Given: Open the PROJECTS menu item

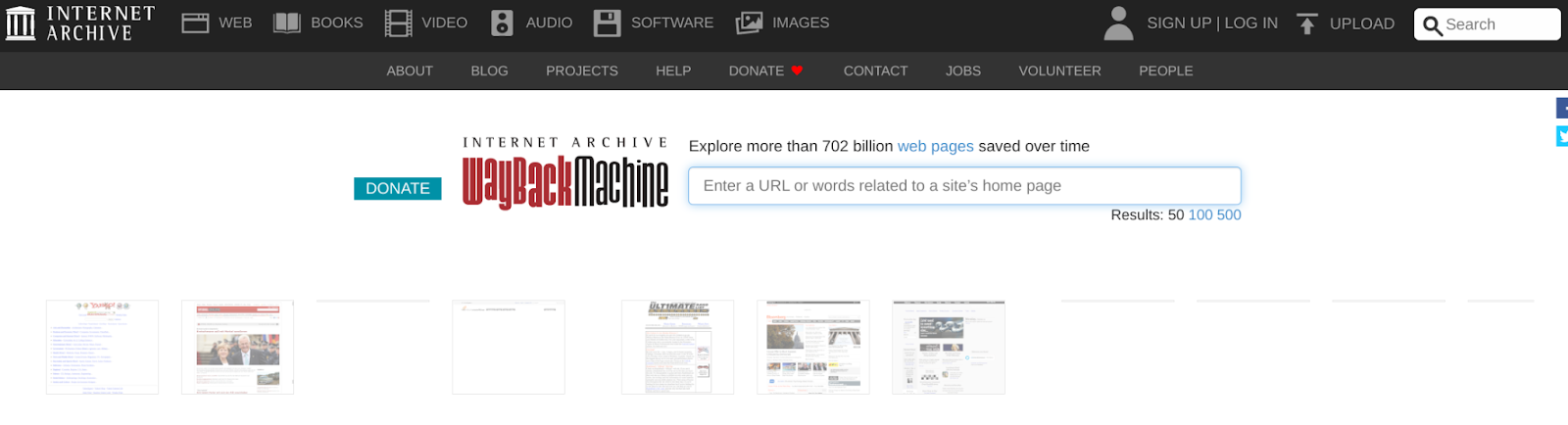Looking at the screenshot, I should (x=582, y=71).
